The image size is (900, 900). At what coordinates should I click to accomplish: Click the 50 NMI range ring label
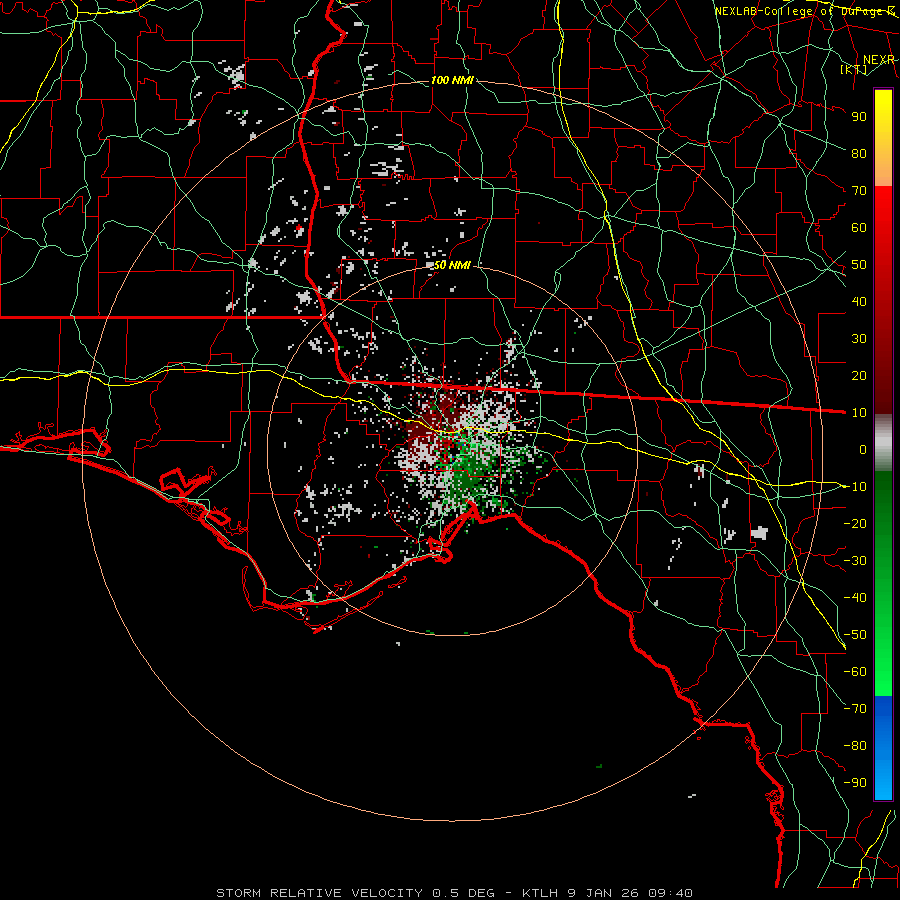pos(452,265)
